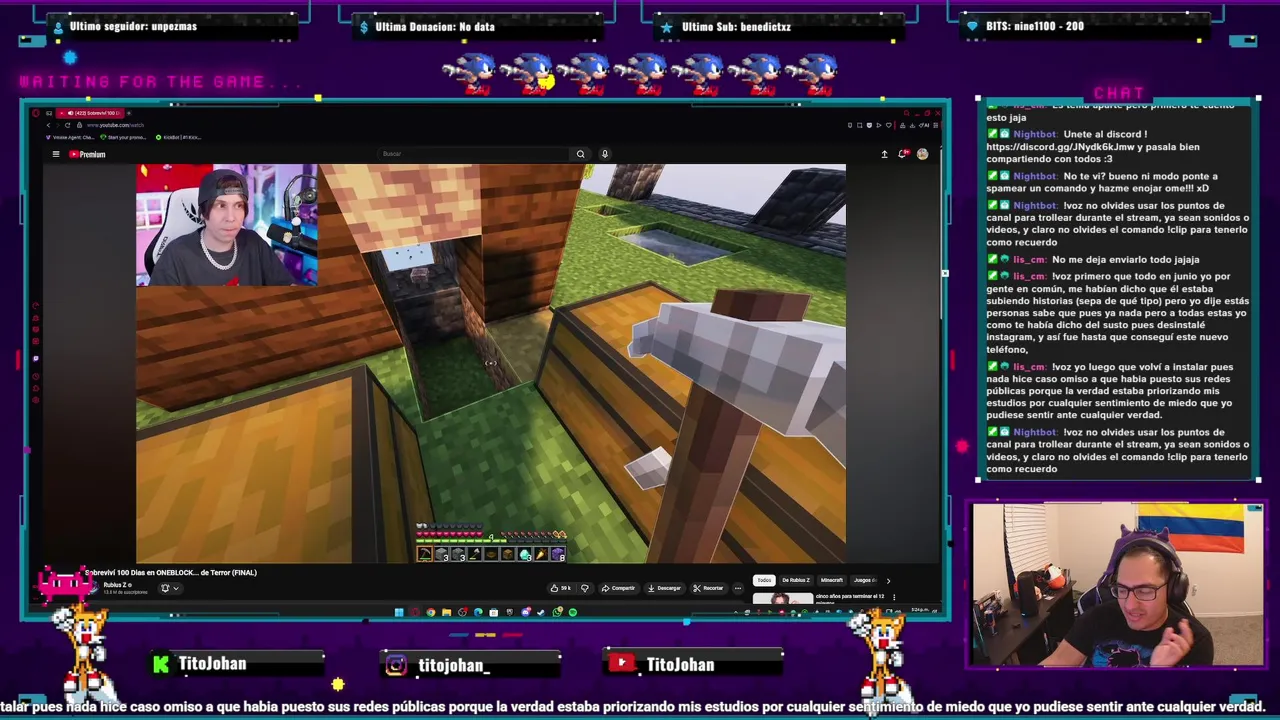Viewport: 1280px width, 720px height.
Task: Open a new browser tab with plus
Action: [x=129, y=113]
